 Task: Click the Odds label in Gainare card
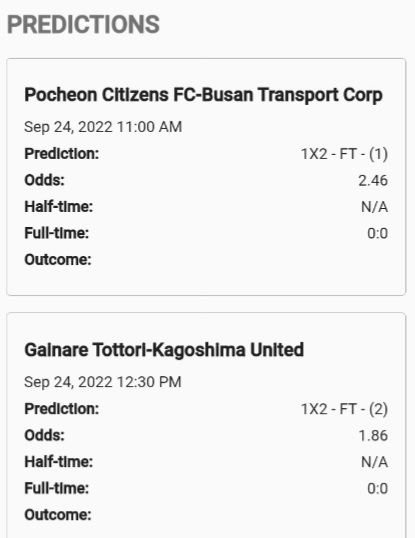click(44, 436)
